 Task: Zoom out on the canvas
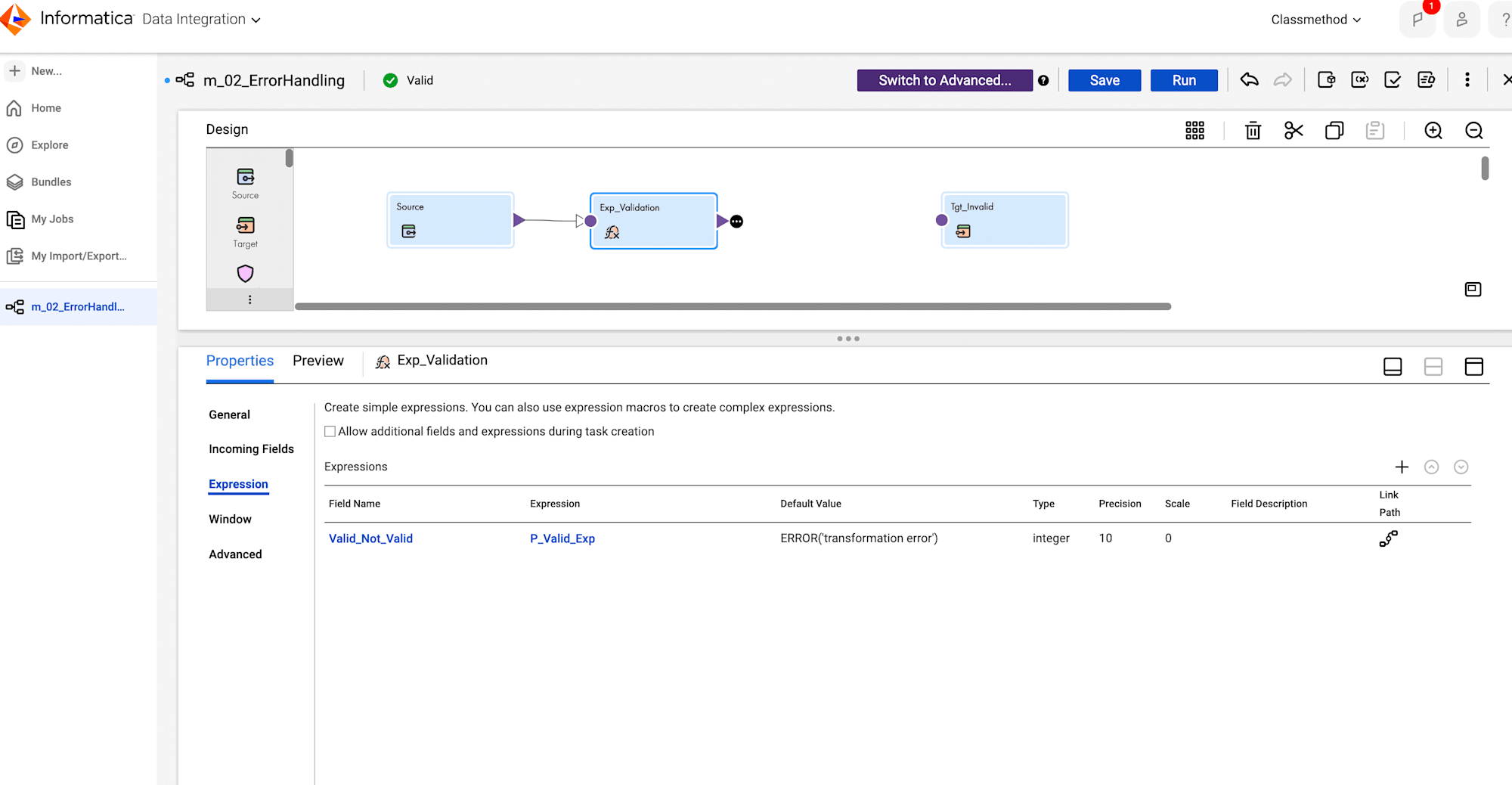[1474, 130]
